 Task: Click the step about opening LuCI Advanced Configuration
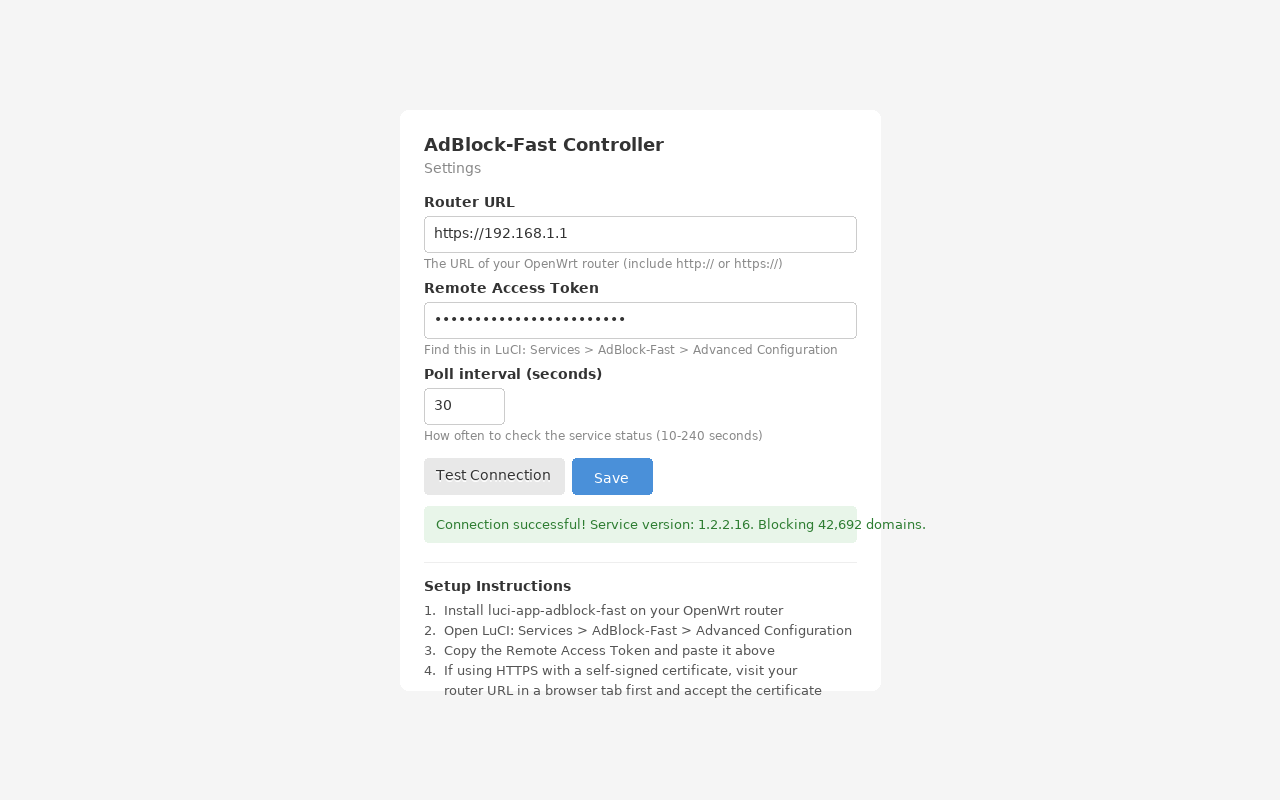click(647, 631)
